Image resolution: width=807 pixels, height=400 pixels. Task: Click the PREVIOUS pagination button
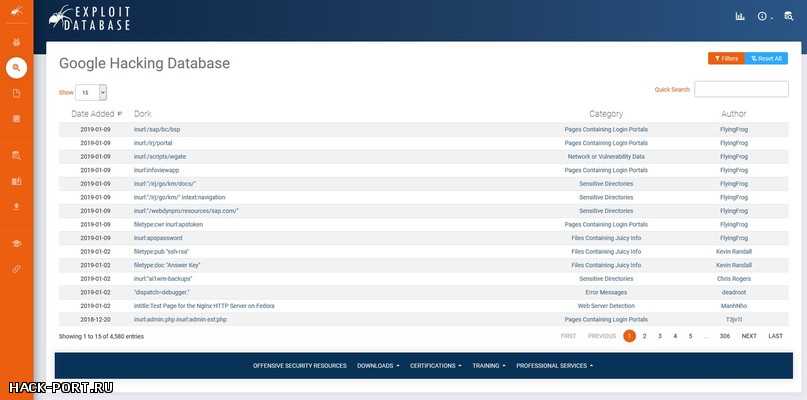tap(602, 336)
